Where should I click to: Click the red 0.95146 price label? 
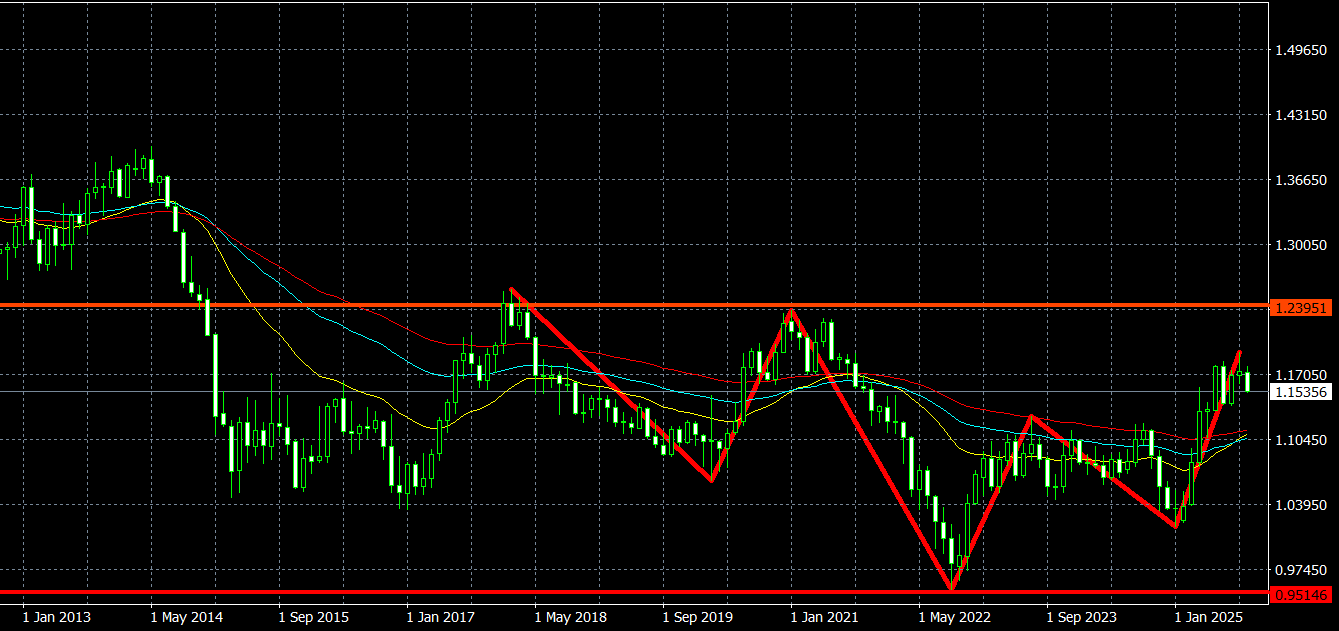coord(1301,595)
